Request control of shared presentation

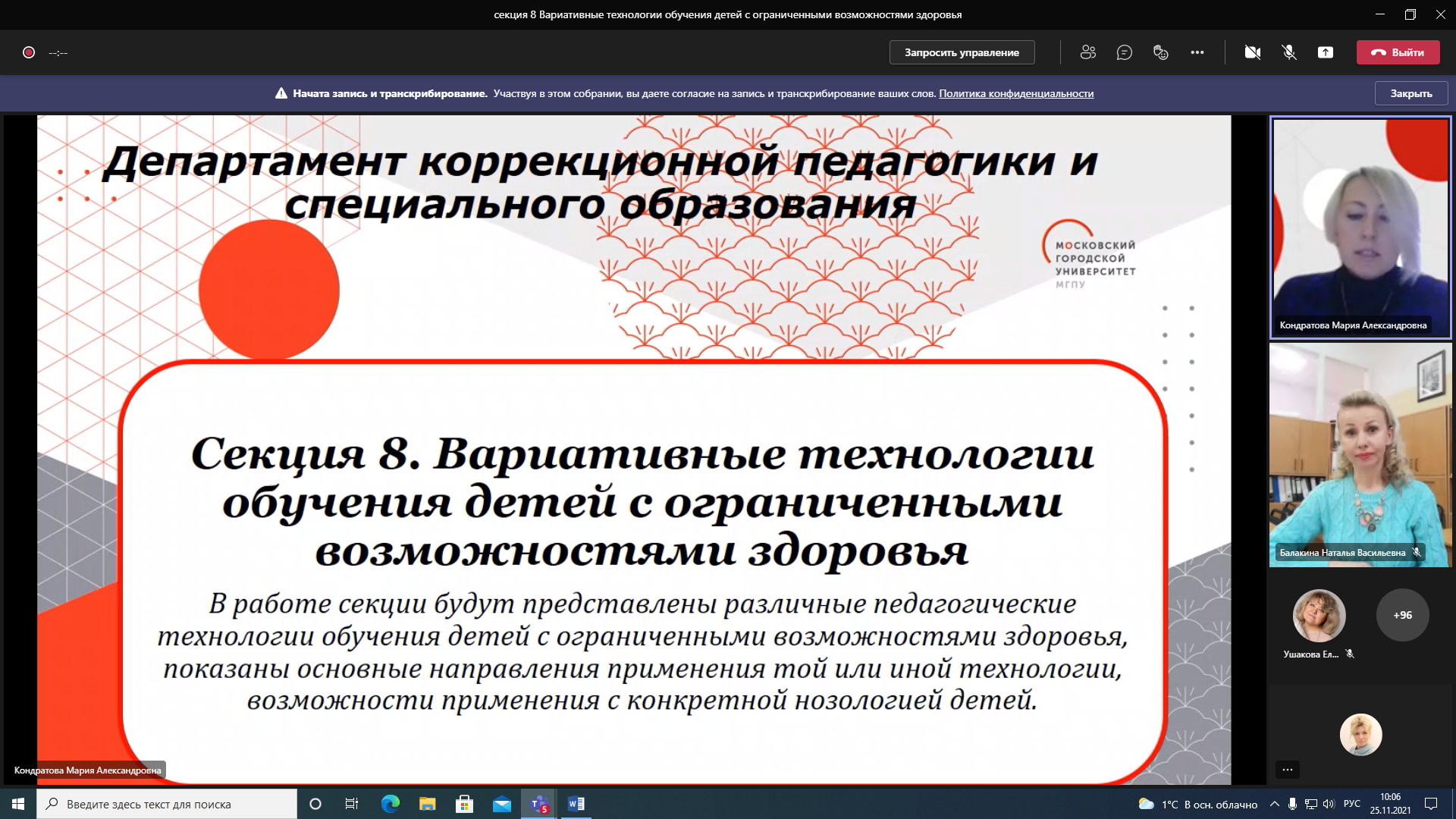click(x=962, y=52)
